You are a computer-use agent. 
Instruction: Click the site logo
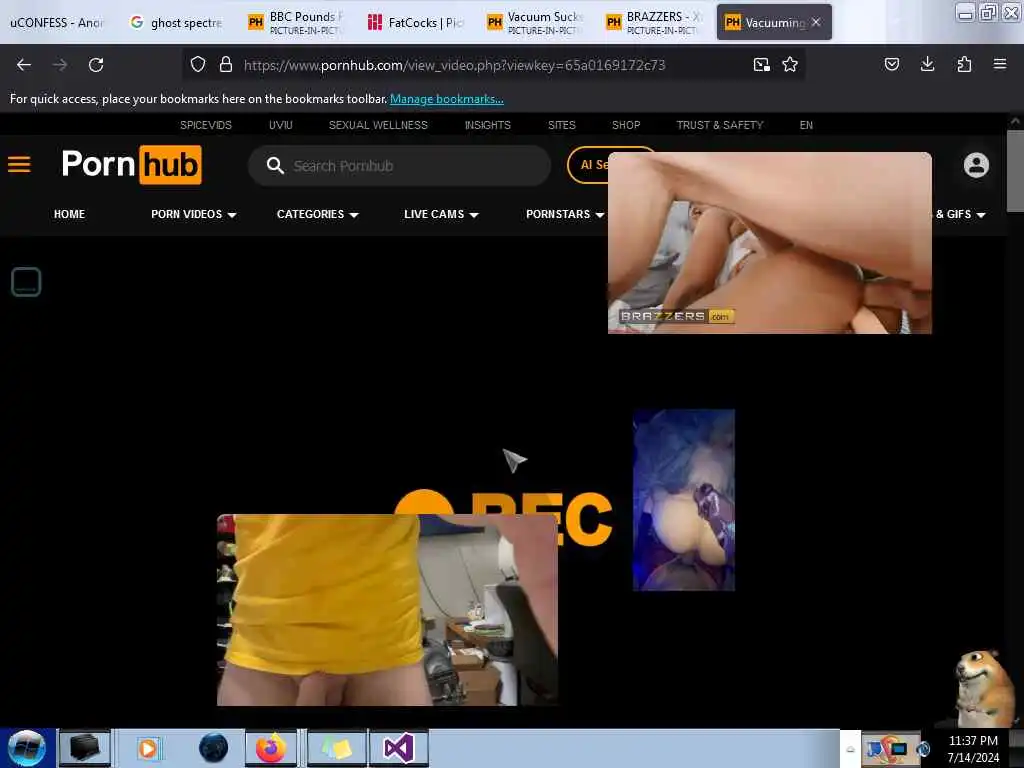click(x=131, y=165)
